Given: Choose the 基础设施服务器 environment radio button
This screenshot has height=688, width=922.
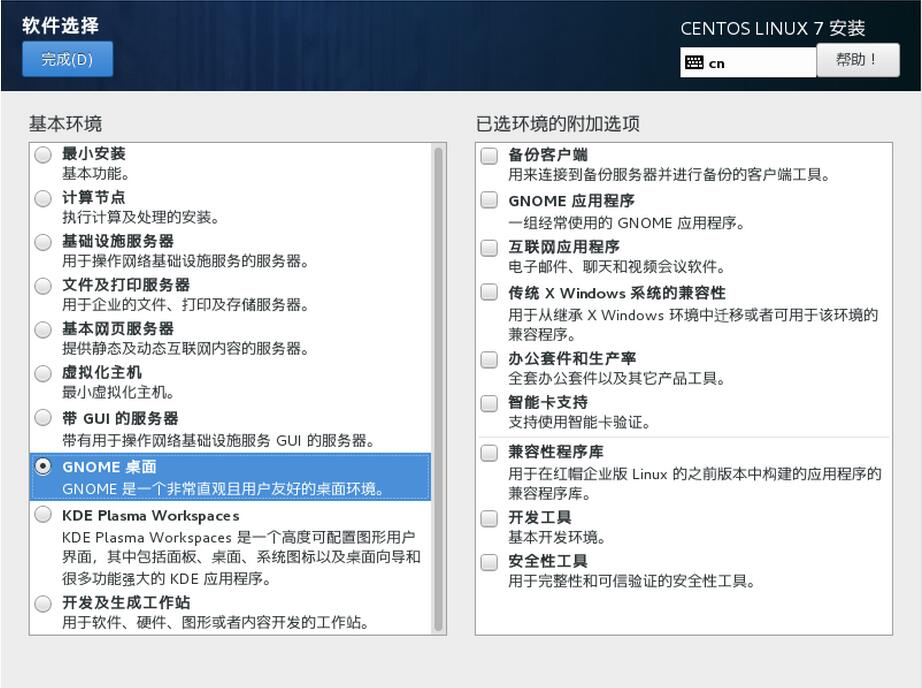Looking at the screenshot, I should coord(43,242).
